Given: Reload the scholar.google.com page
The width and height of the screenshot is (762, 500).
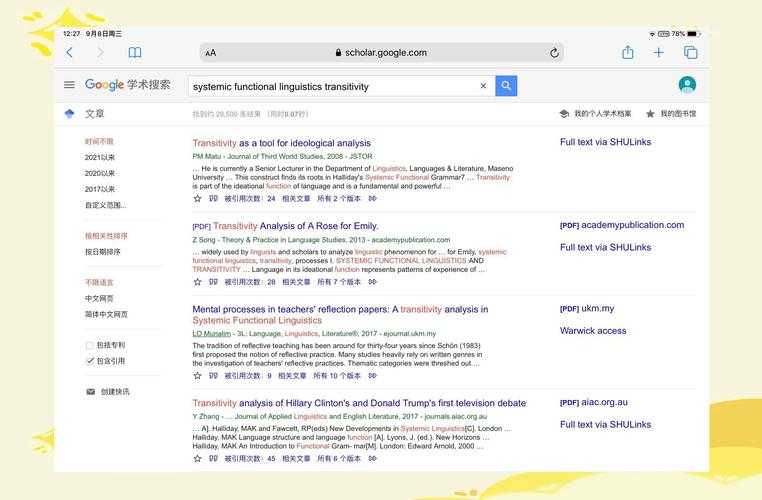Looking at the screenshot, I should coord(554,53).
